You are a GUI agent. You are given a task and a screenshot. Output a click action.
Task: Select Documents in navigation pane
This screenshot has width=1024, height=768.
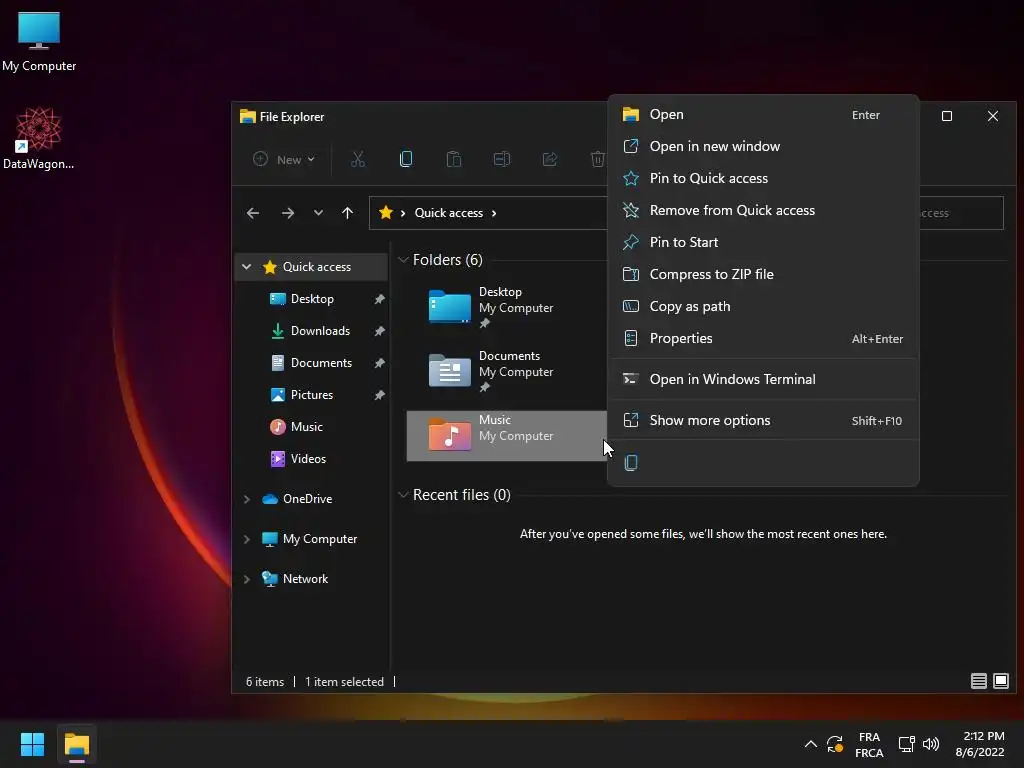click(x=321, y=363)
